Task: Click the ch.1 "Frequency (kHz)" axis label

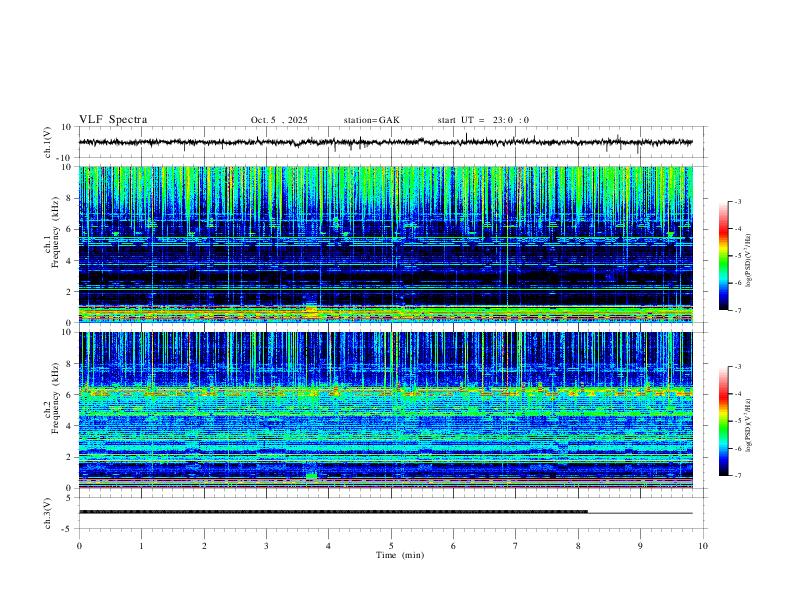Action: [x=55, y=232]
